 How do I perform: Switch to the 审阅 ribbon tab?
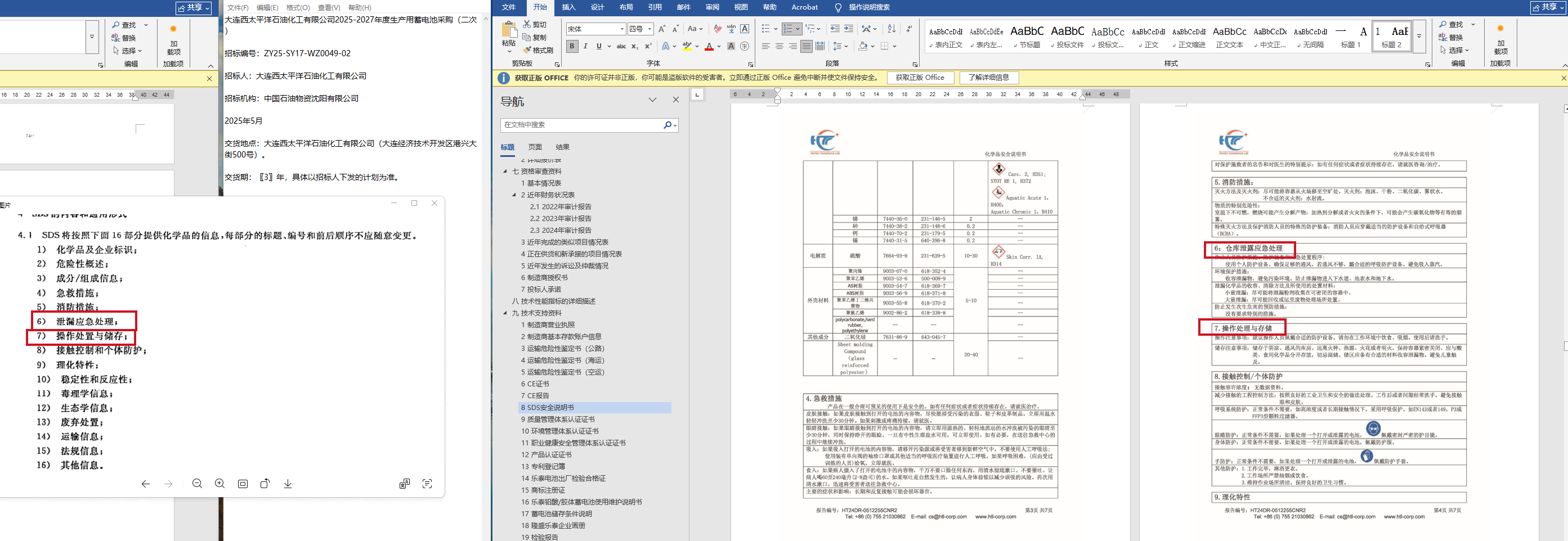click(x=712, y=7)
